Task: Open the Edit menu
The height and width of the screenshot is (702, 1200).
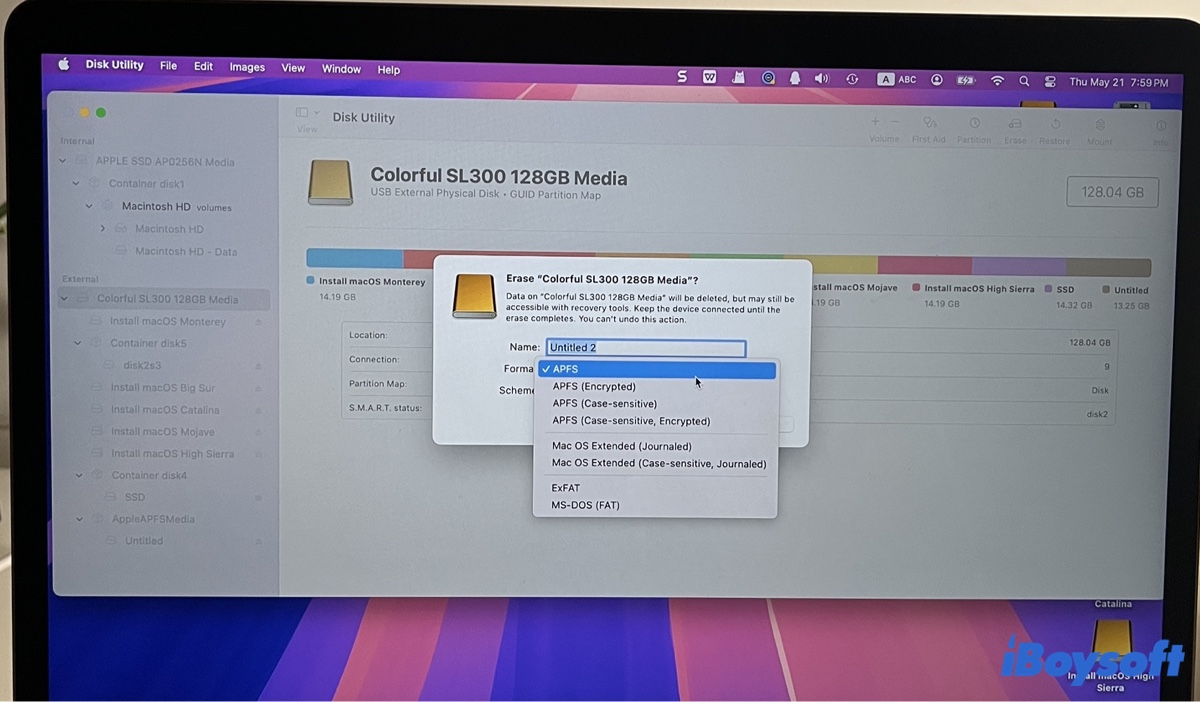Action: coord(203,66)
